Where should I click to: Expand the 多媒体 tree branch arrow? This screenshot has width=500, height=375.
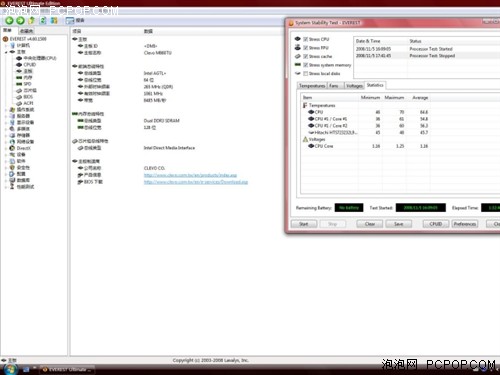6,129
